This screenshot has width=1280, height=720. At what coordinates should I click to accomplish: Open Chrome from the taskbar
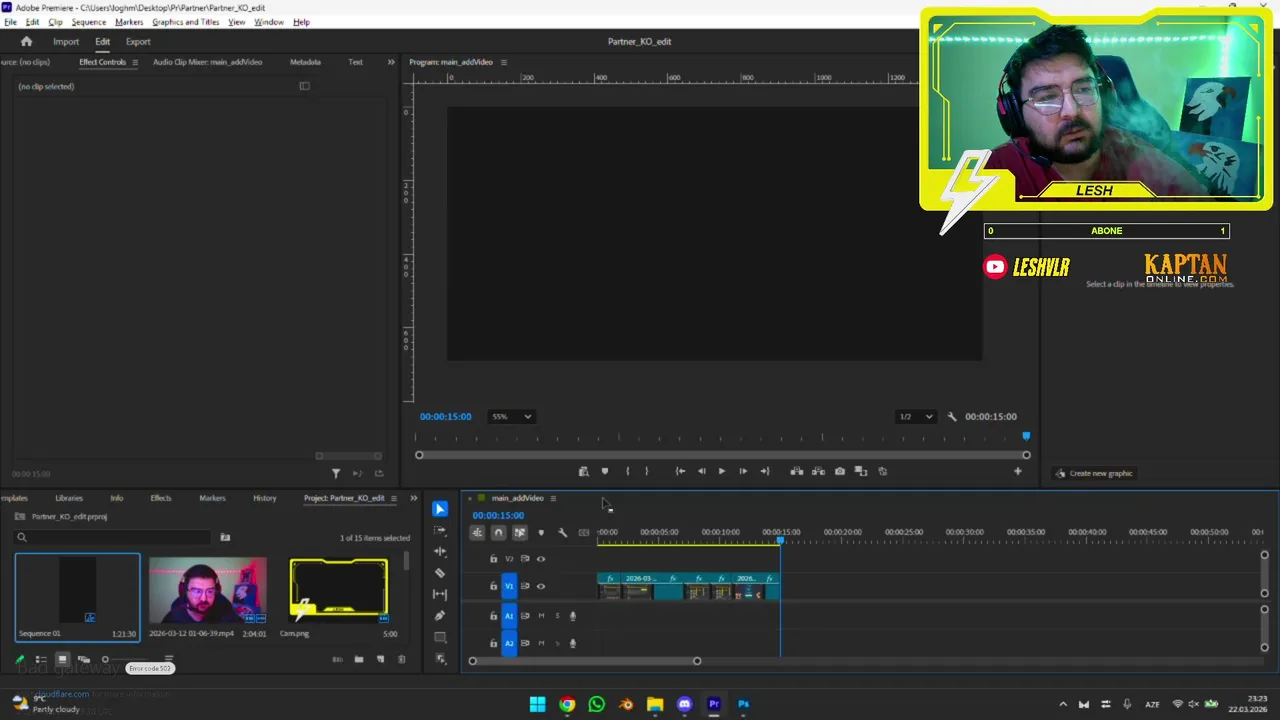coord(567,704)
